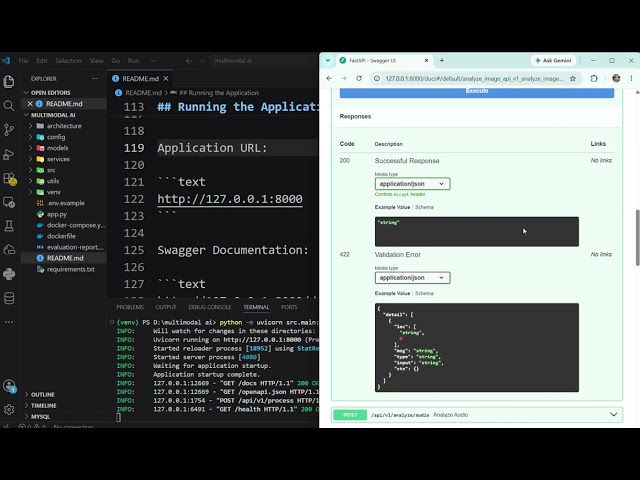Expand the Timeline section
The width and height of the screenshot is (640, 480).
click(x=44, y=405)
